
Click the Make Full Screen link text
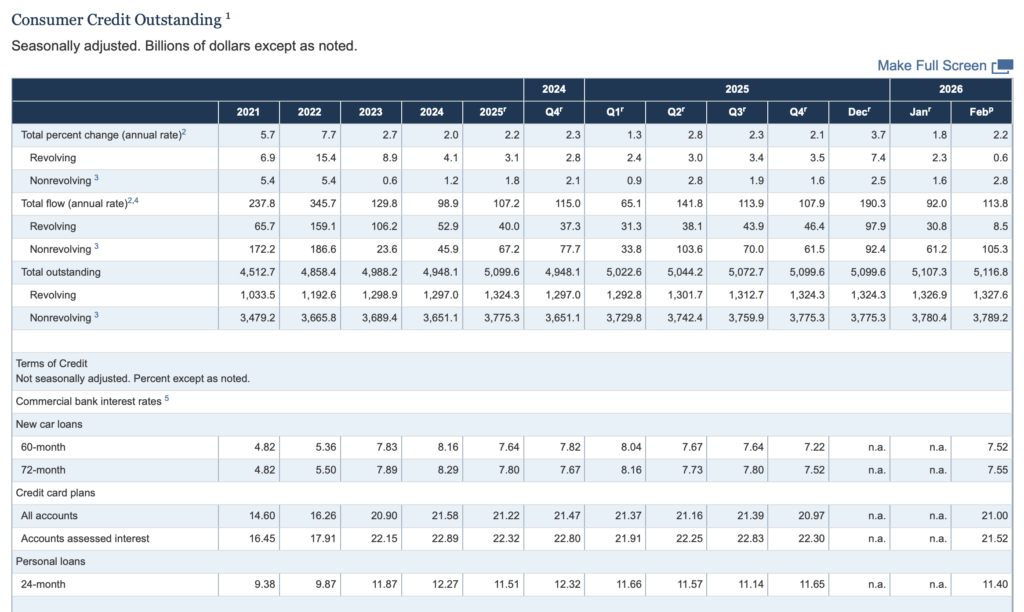[931, 65]
